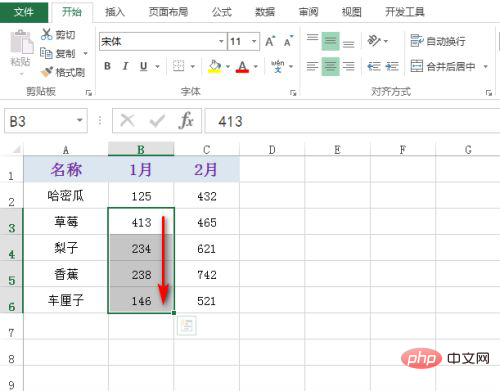Click 合并后居中 merge and center
Viewport: 500px width, 391px height.
click(x=443, y=66)
